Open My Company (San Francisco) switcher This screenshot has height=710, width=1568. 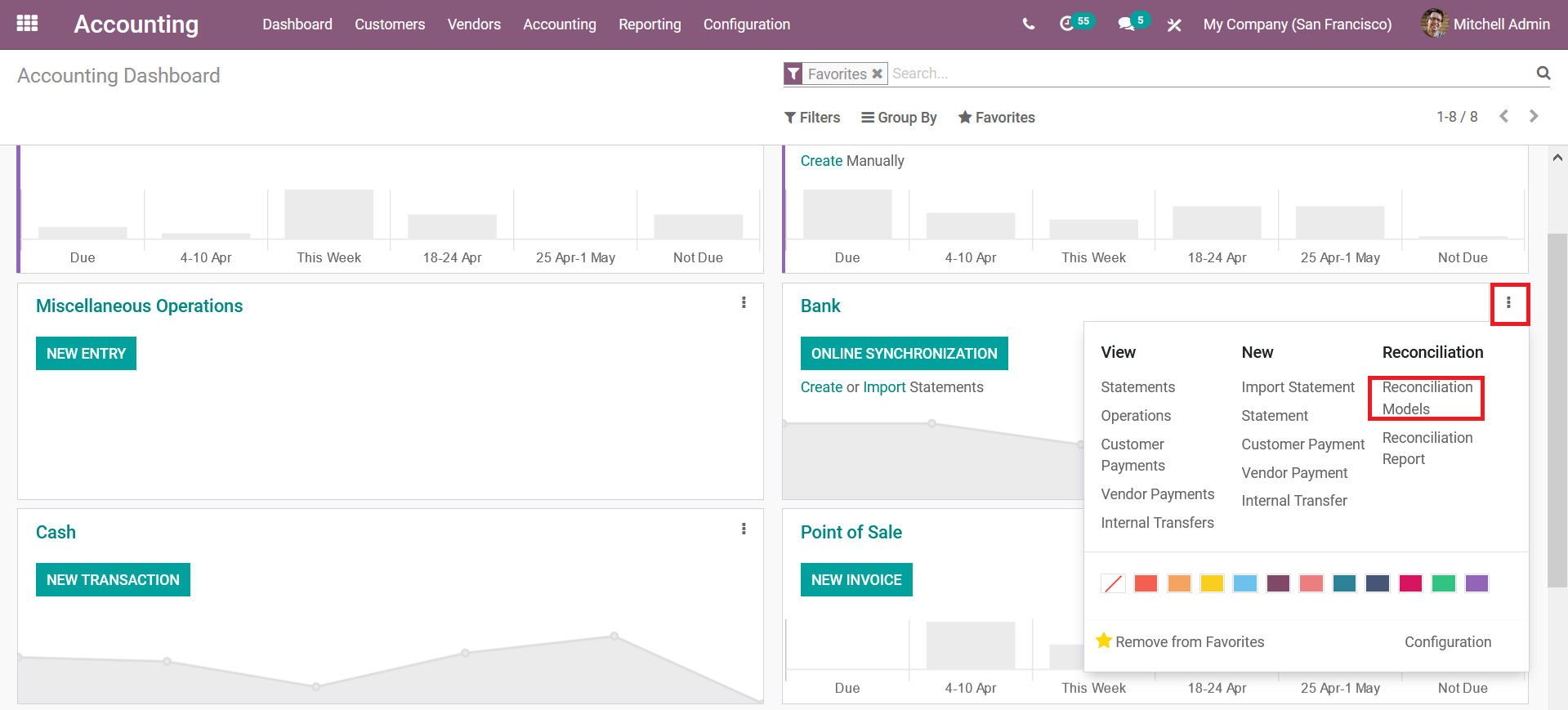(1298, 25)
